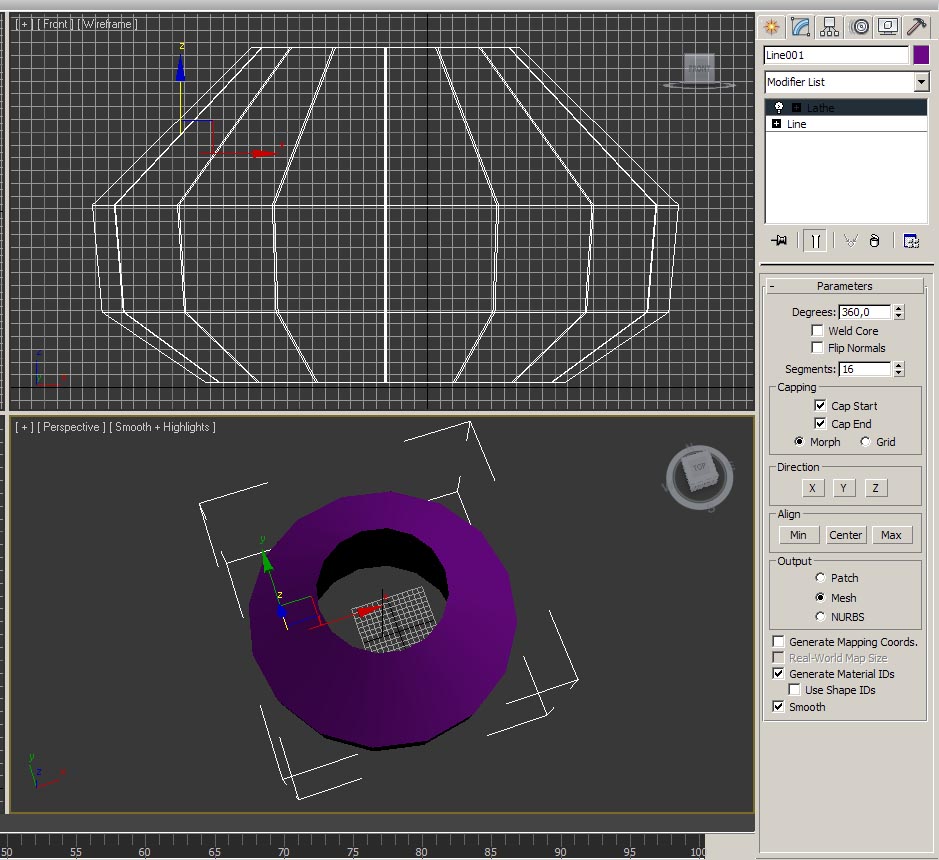
Task: Open the Modifier List dropdown
Action: point(921,82)
